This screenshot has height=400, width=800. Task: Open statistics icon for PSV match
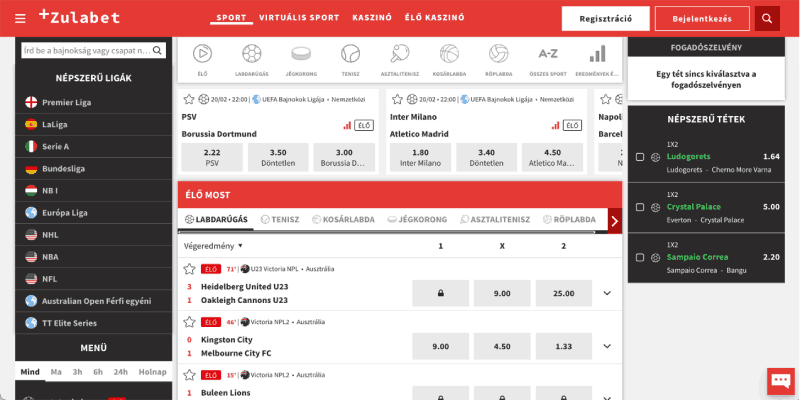[347, 126]
